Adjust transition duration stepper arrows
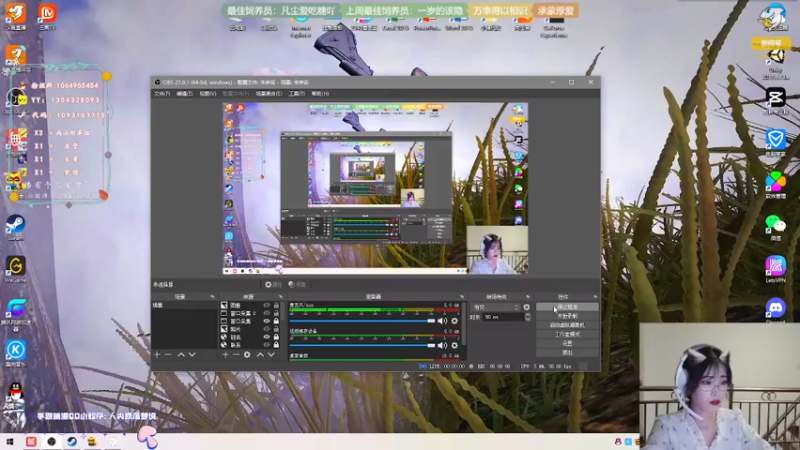Screen dimensions: 800x450 coord(528,317)
